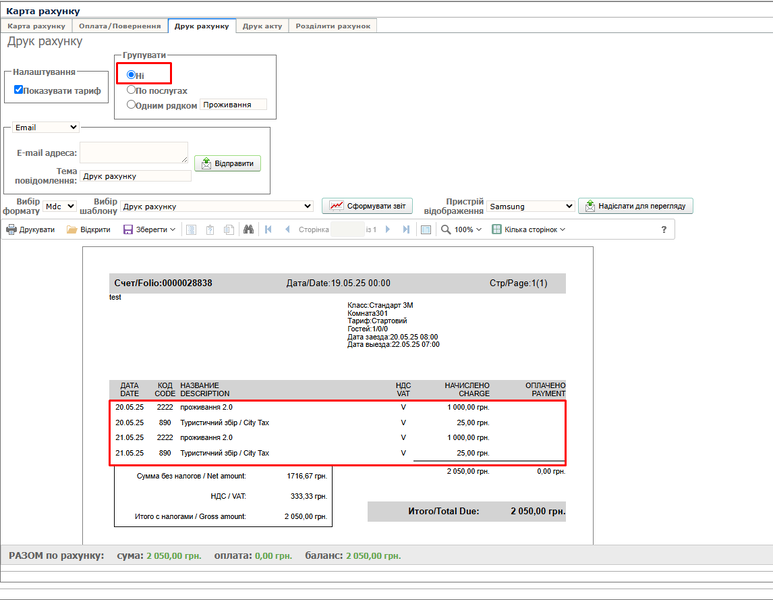
Task: Select the По послугах grouping option
Action: click(131, 89)
